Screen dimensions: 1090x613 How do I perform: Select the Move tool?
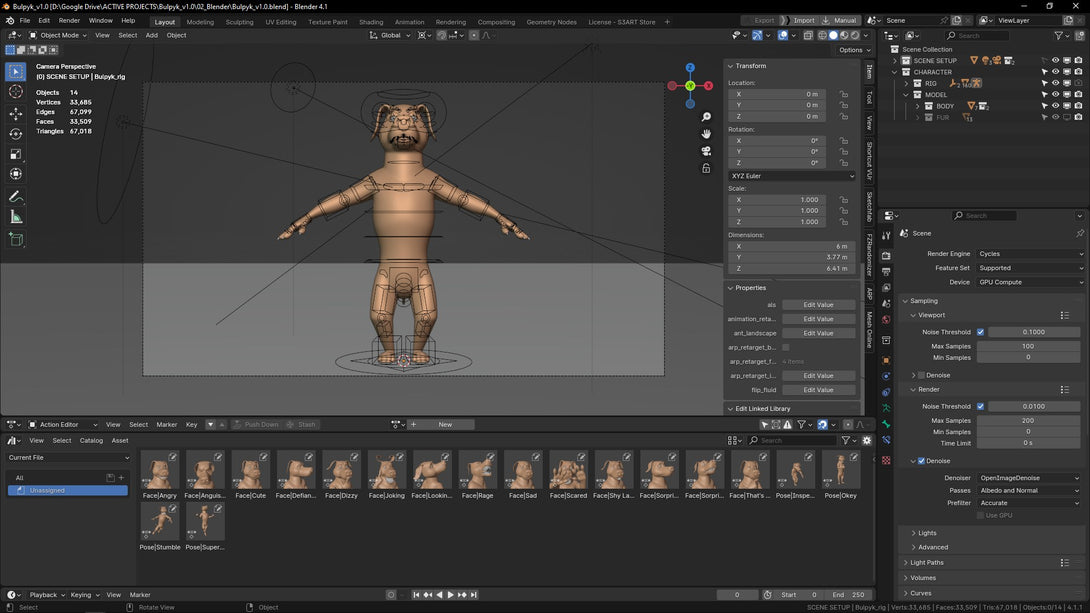tap(15, 113)
